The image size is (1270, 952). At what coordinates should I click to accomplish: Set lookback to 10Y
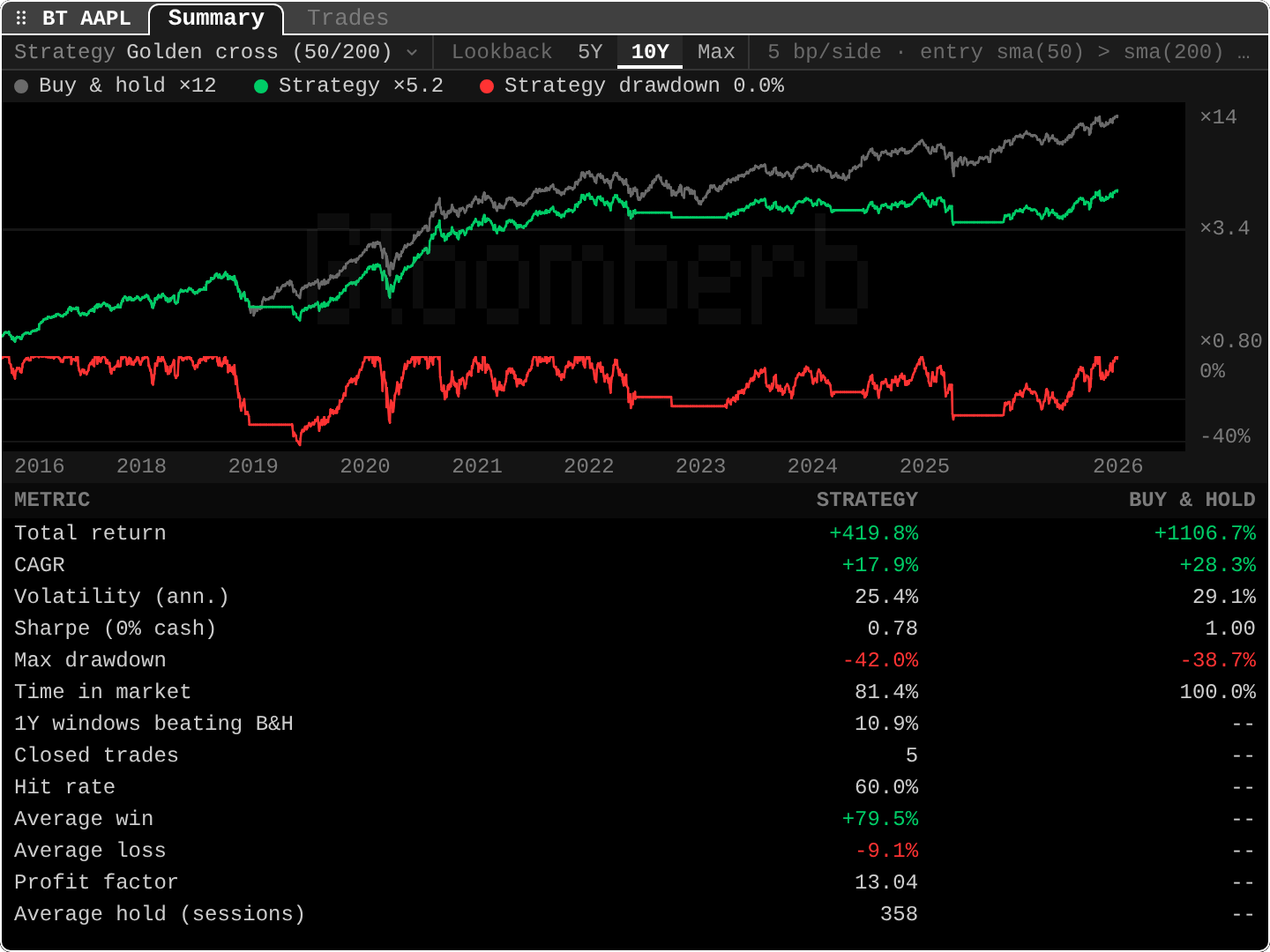click(650, 52)
